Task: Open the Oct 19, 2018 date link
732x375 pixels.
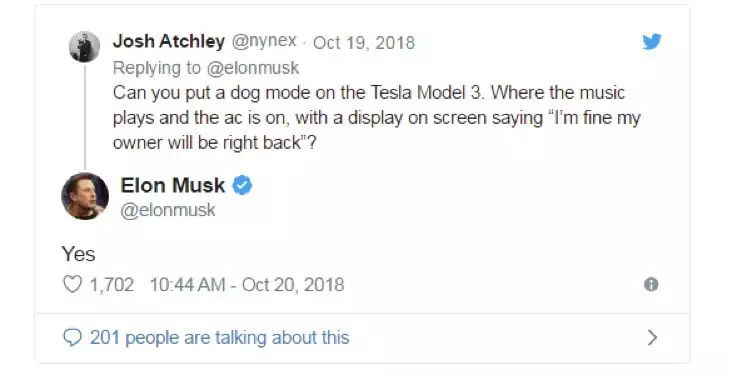Action: [364, 43]
